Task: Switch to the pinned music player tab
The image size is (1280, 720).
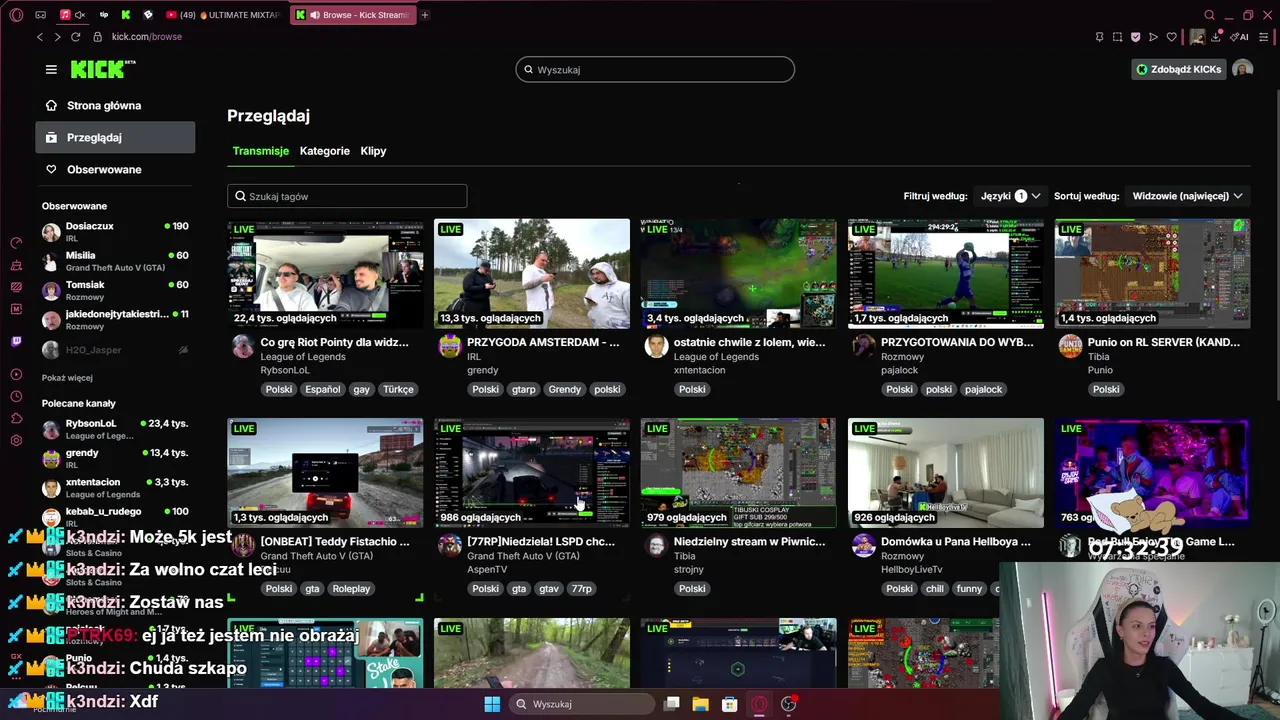Action: point(65,15)
